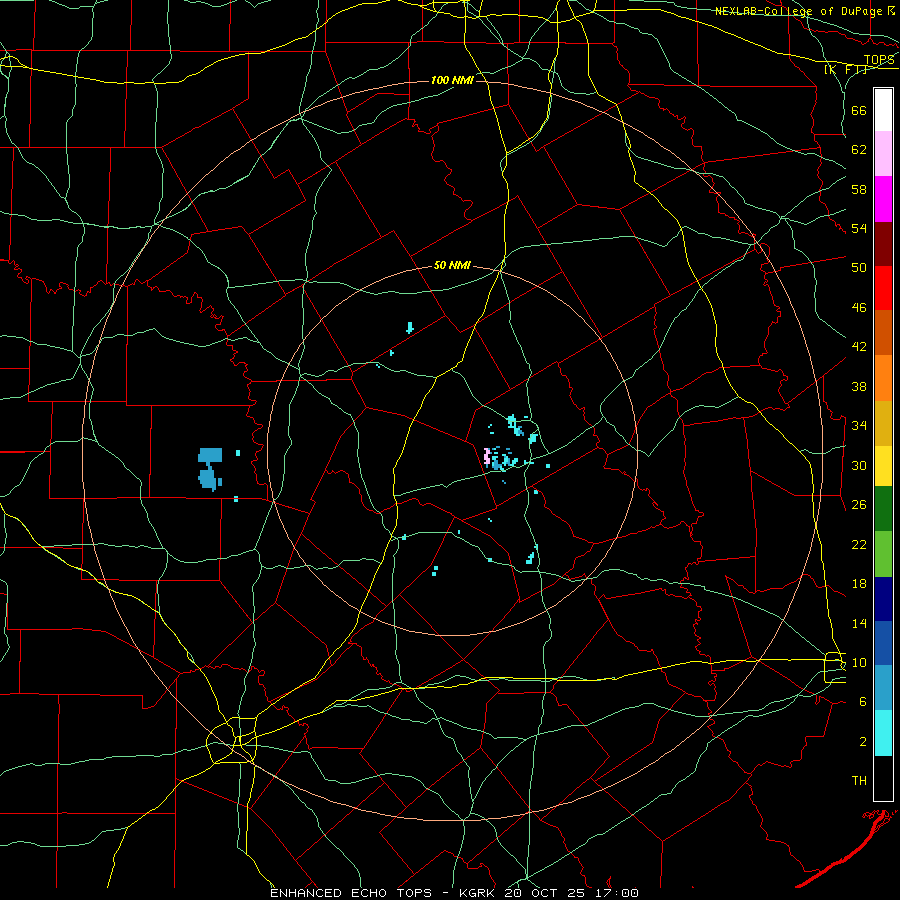Click the legend value 22
Viewport: 900px width, 900px height.
point(859,544)
